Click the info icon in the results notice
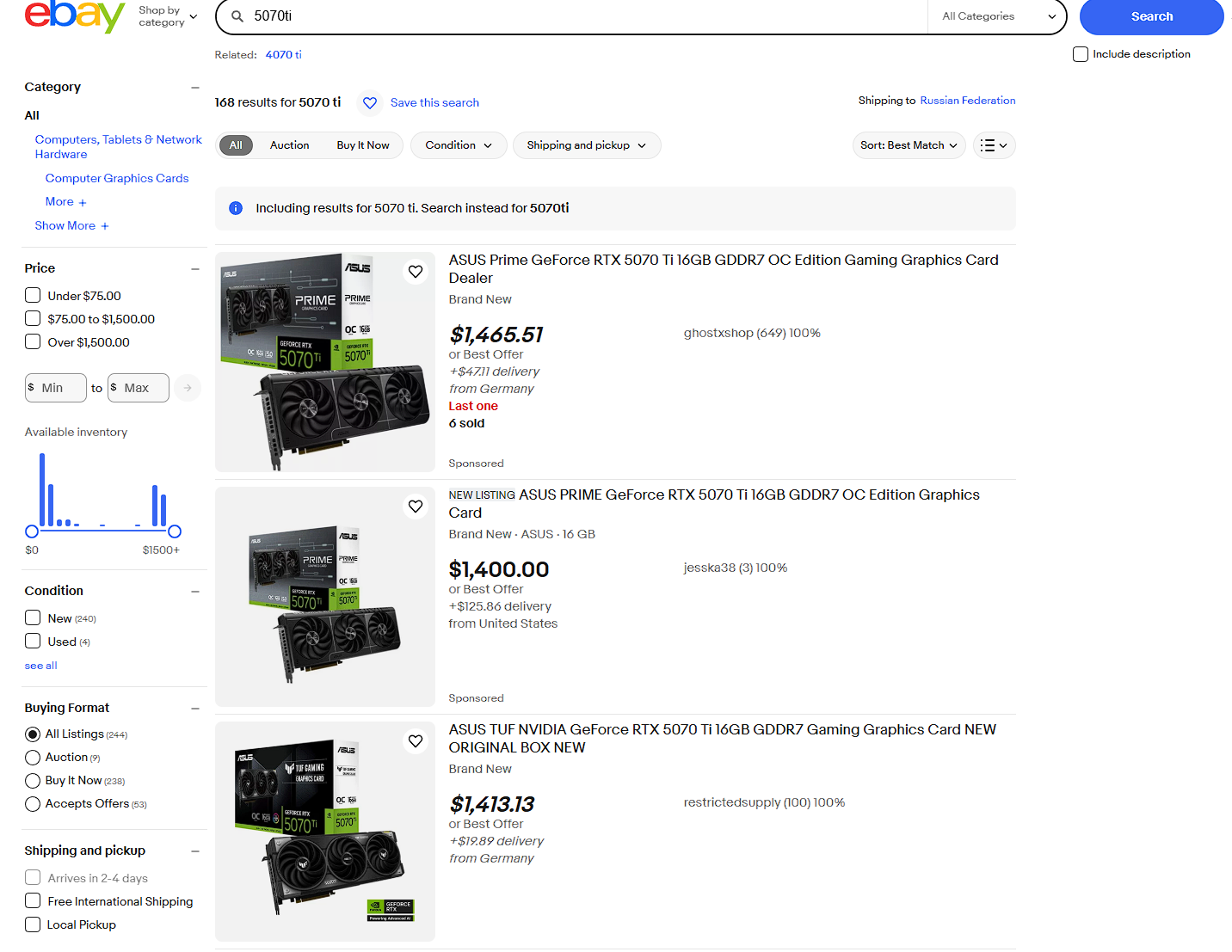 236,208
